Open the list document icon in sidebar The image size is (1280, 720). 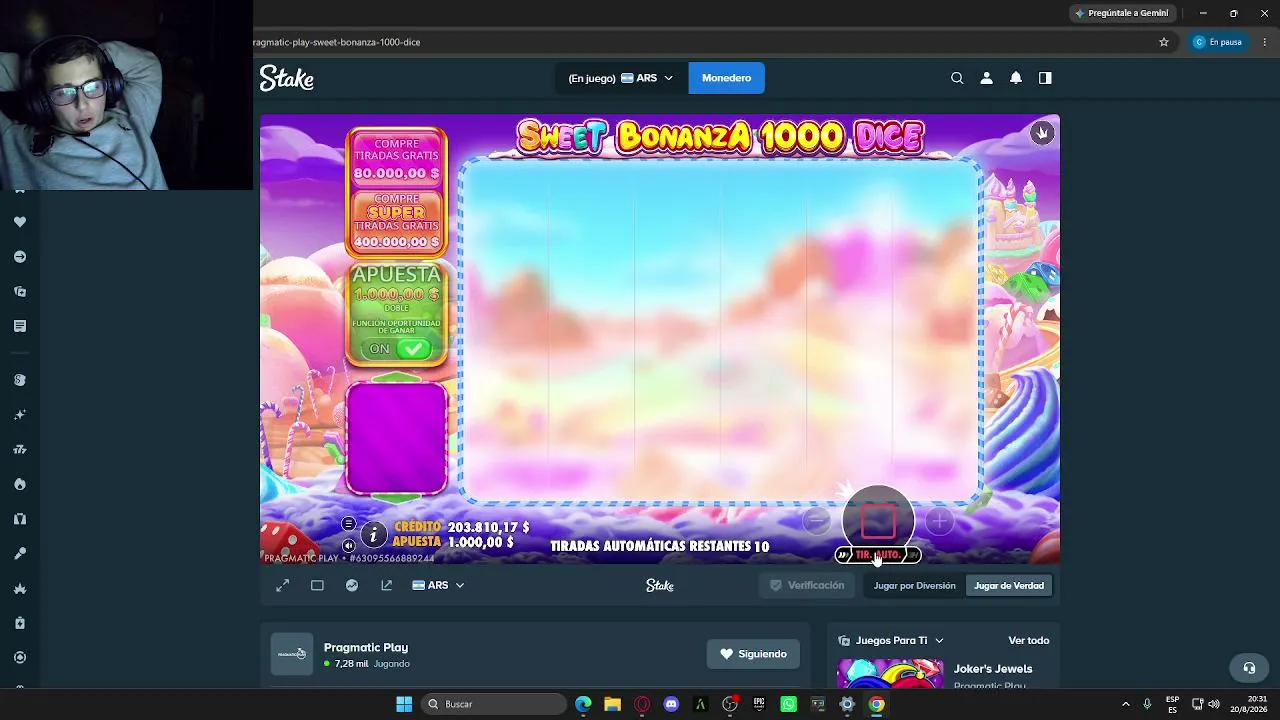20,326
